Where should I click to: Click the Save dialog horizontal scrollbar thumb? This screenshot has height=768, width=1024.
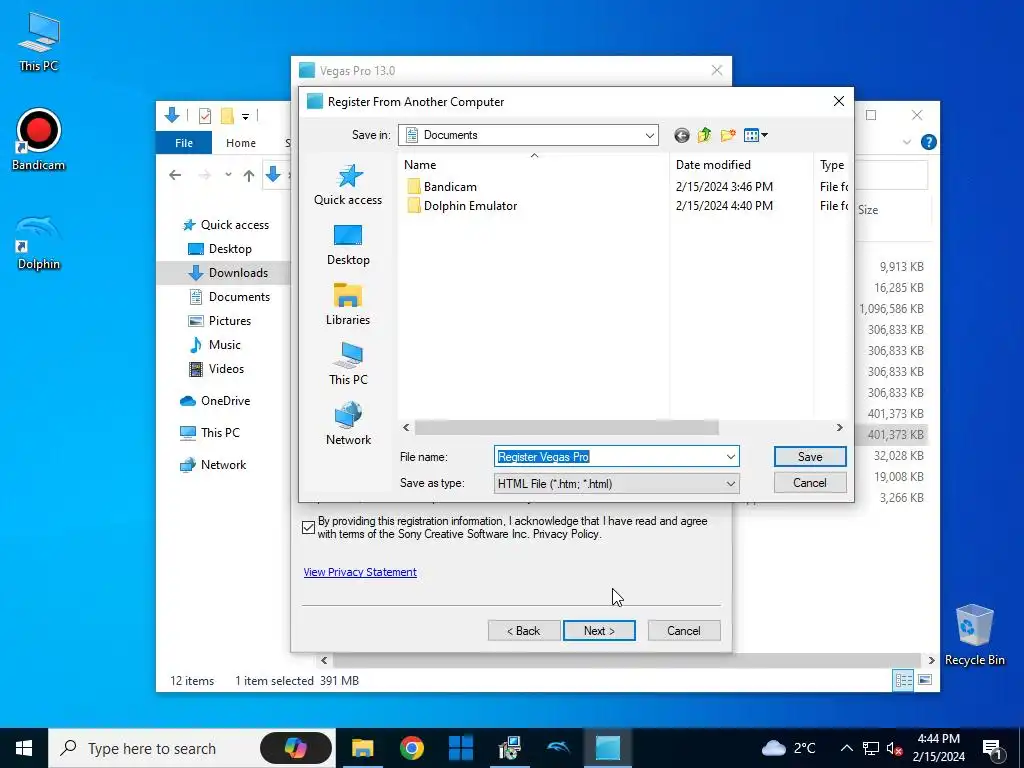566,428
